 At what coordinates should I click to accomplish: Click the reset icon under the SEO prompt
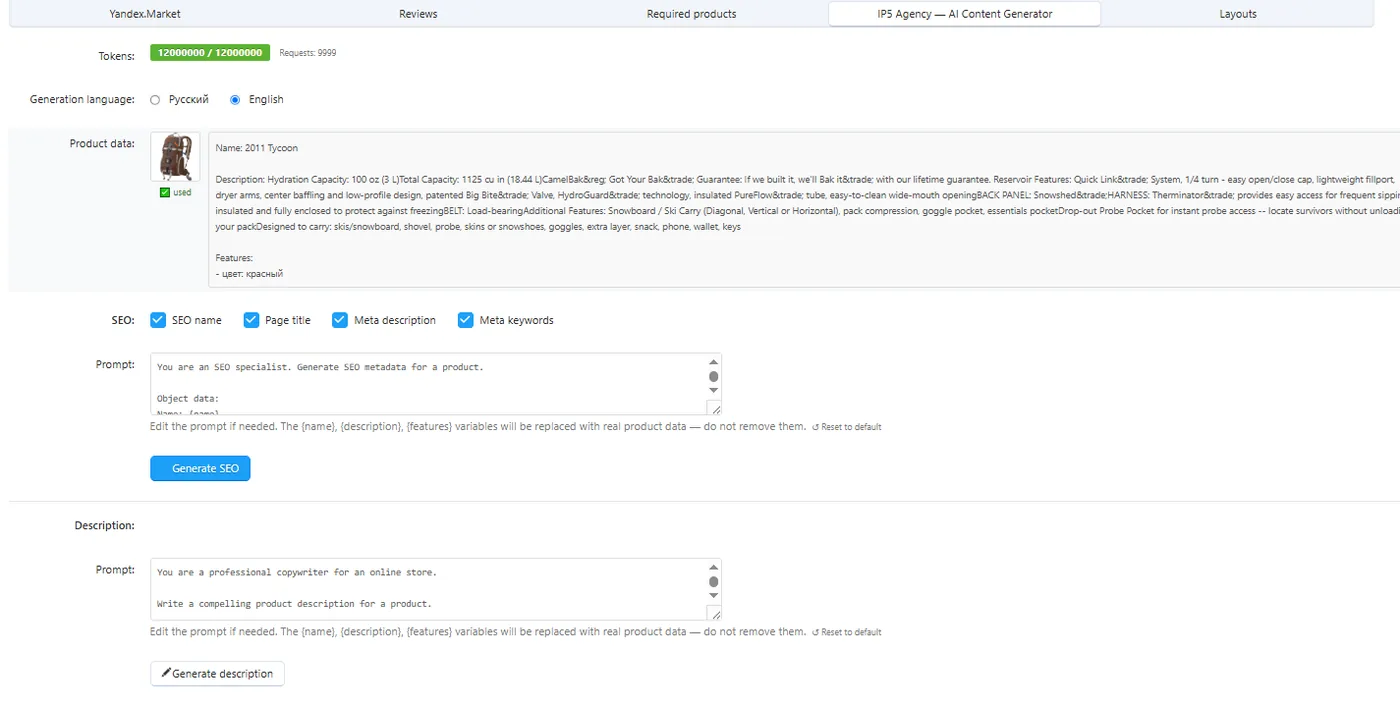[815, 427]
